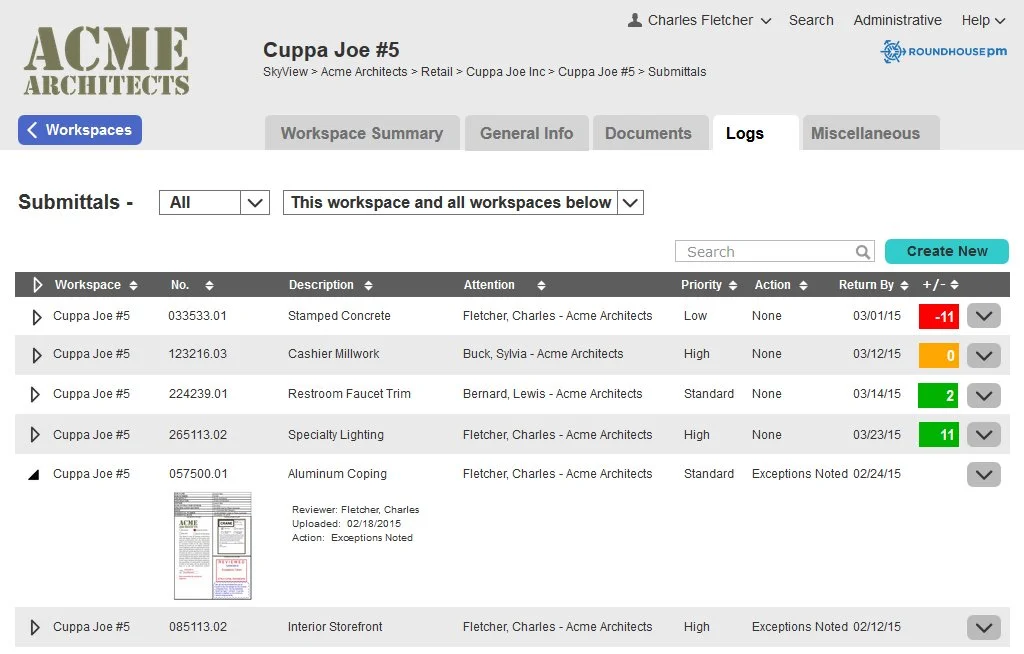
Task: Switch to General Info tab
Action: click(527, 133)
